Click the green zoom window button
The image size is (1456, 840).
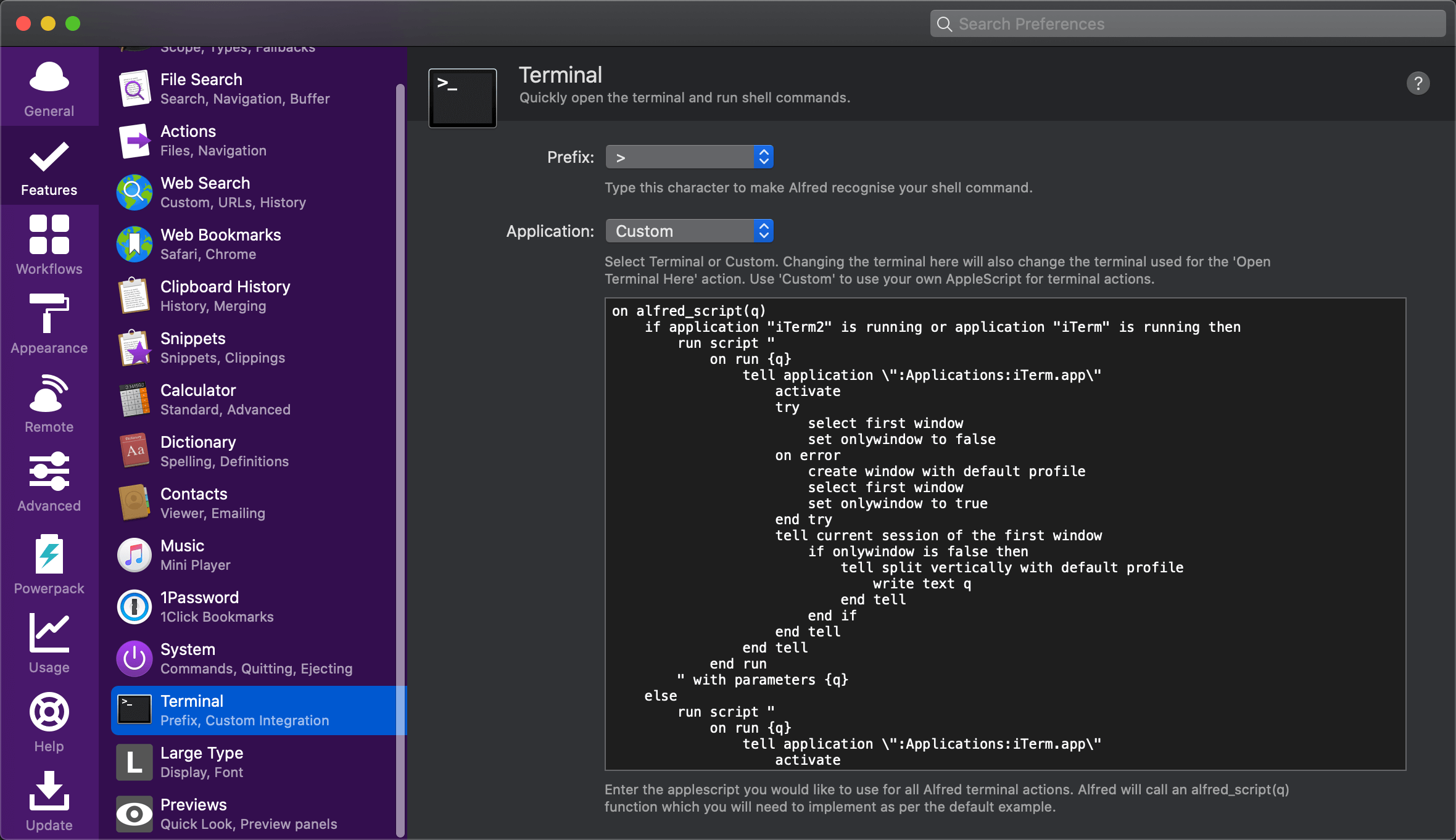tap(73, 23)
